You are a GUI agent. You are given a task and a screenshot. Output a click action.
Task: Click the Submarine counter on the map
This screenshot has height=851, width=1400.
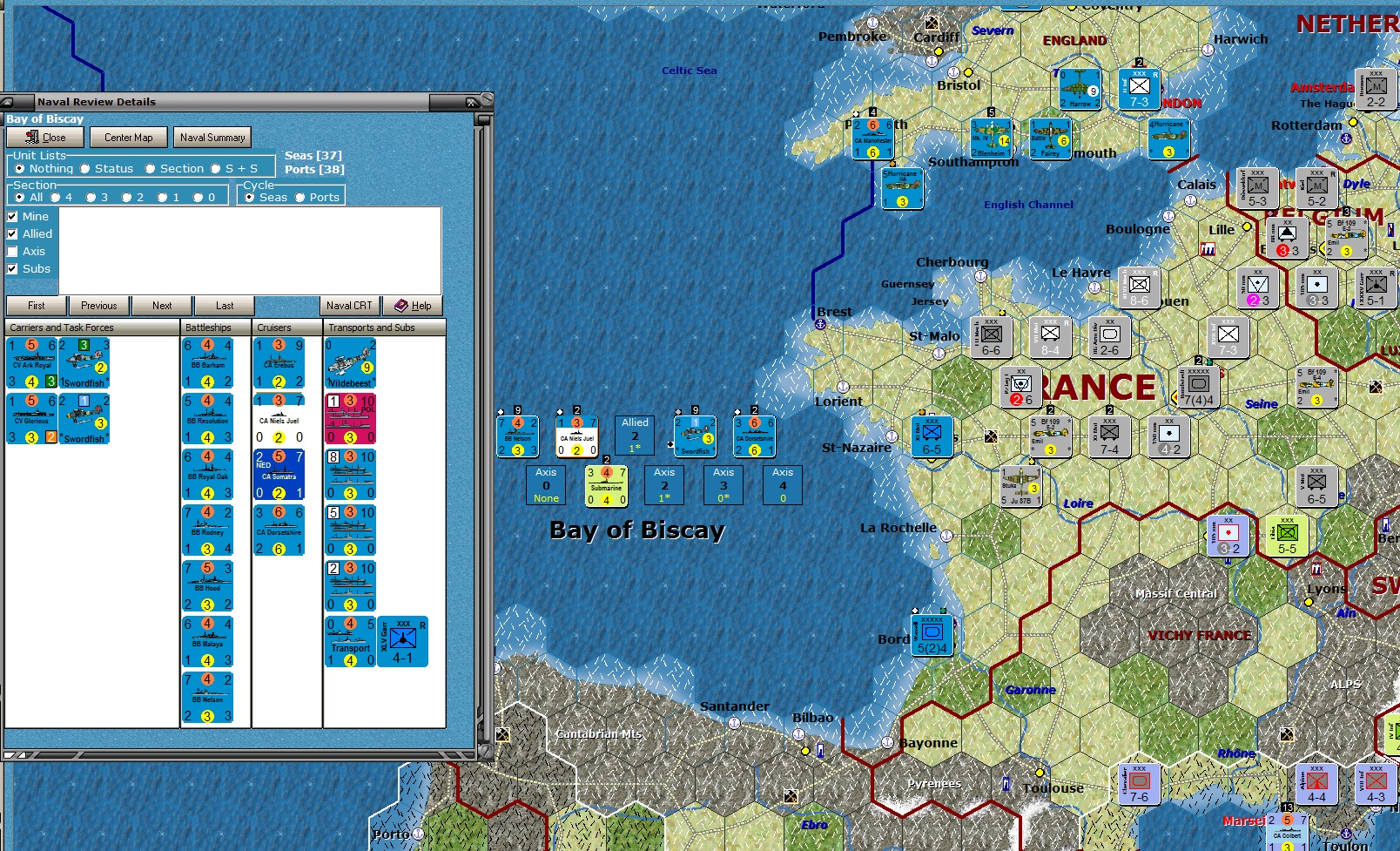(x=606, y=486)
